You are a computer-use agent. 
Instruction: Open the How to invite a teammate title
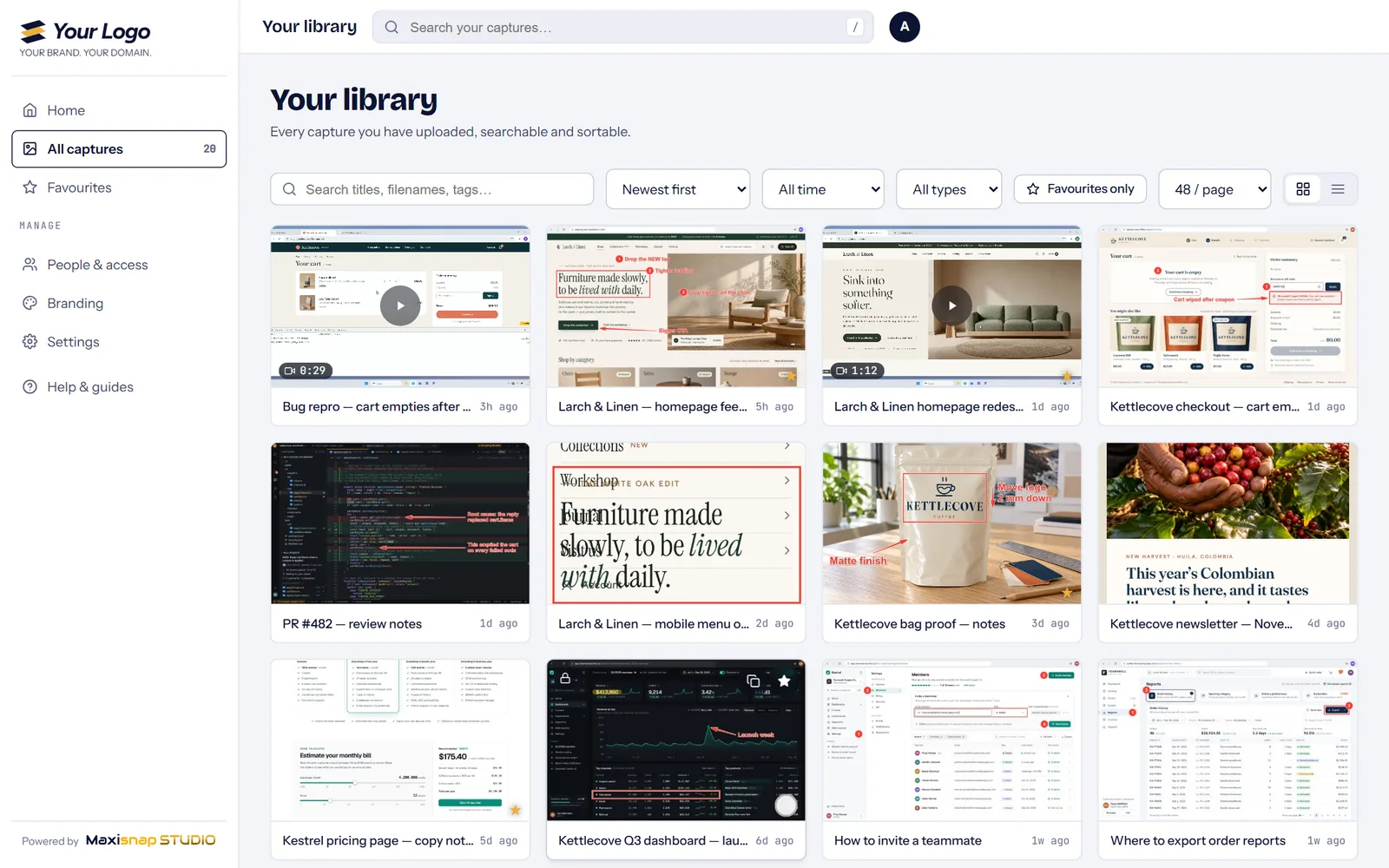(x=908, y=840)
